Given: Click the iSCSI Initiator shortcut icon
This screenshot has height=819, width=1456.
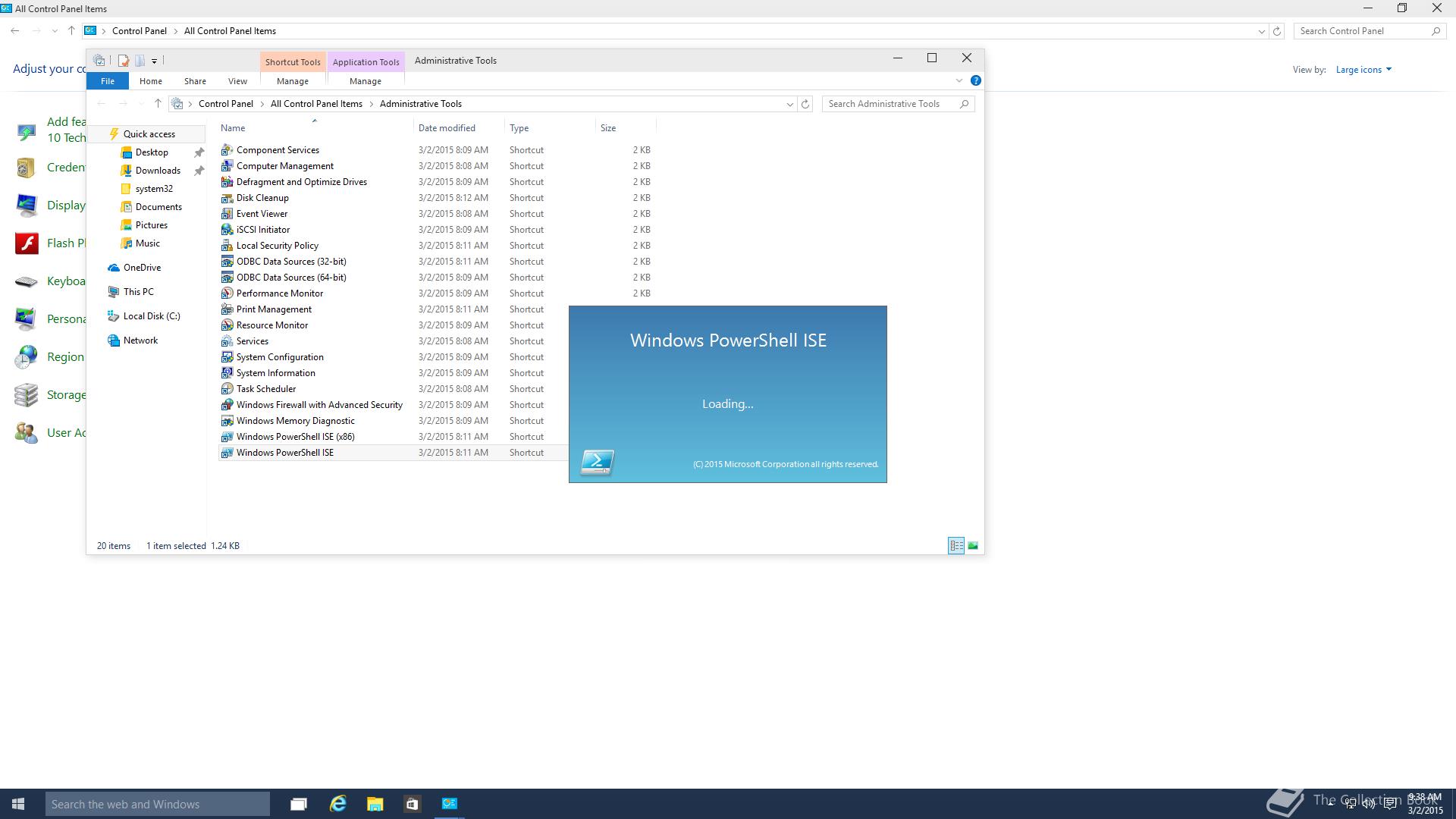Looking at the screenshot, I should (227, 230).
